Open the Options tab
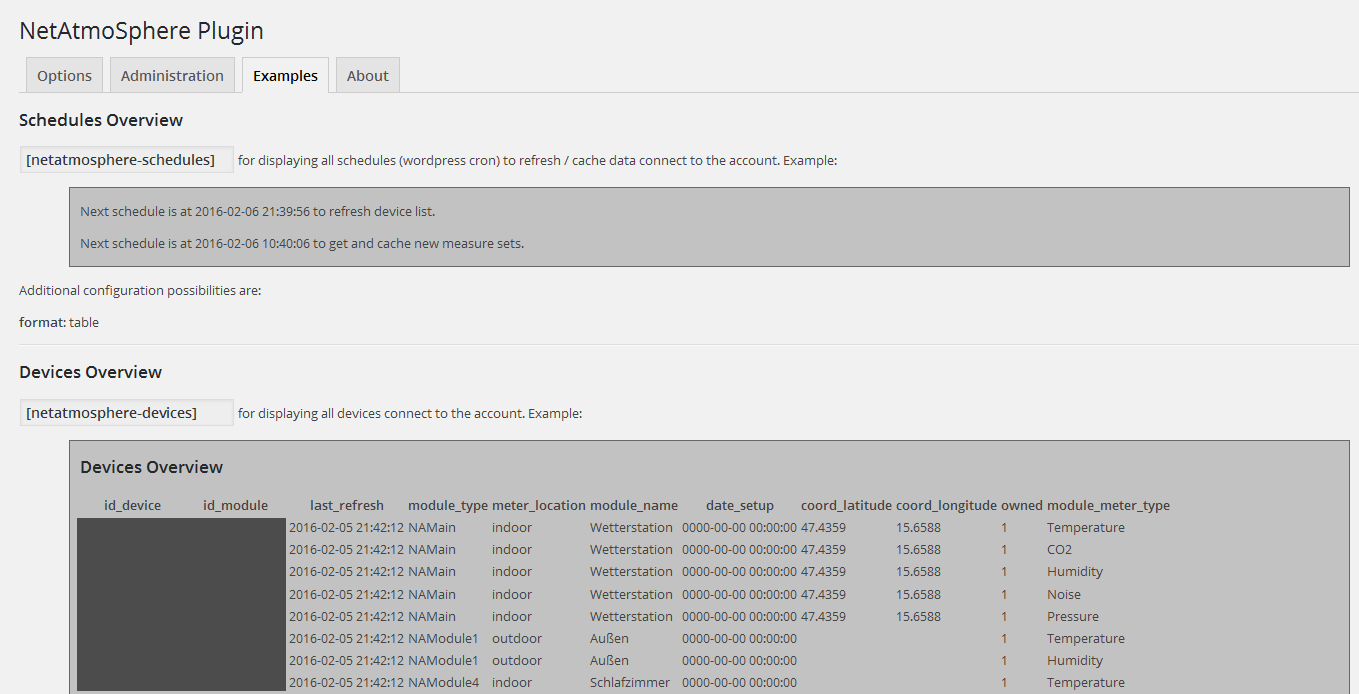The height and width of the screenshot is (694, 1359). [64, 75]
